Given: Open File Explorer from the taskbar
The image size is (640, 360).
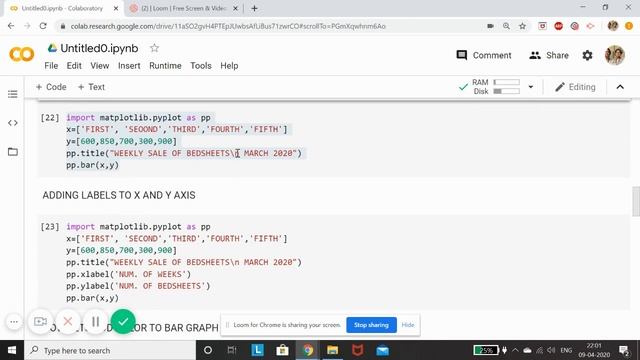Looking at the screenshot, I should click(x=332, y=350).
